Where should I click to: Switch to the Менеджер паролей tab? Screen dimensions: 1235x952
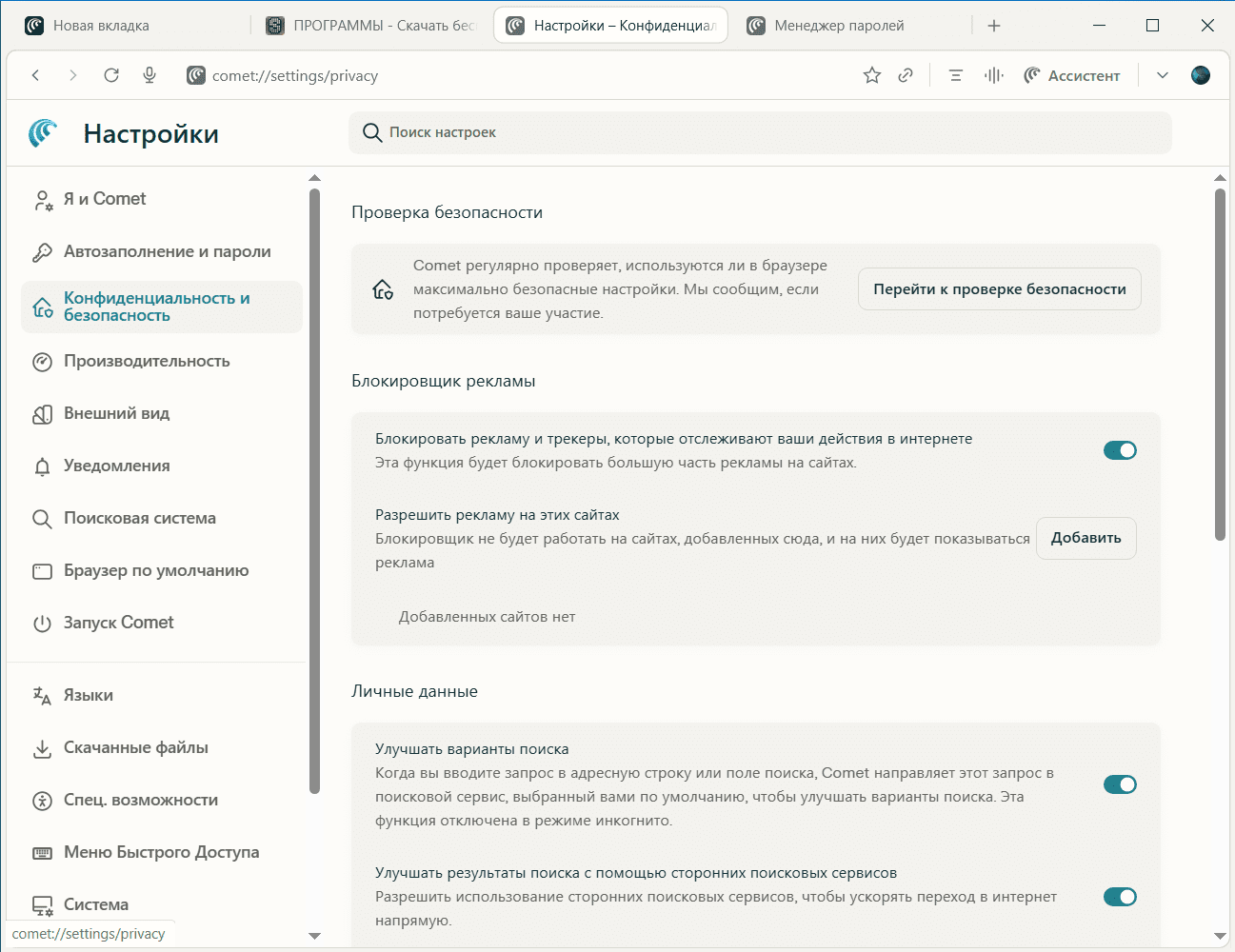[x=839, y=26]
